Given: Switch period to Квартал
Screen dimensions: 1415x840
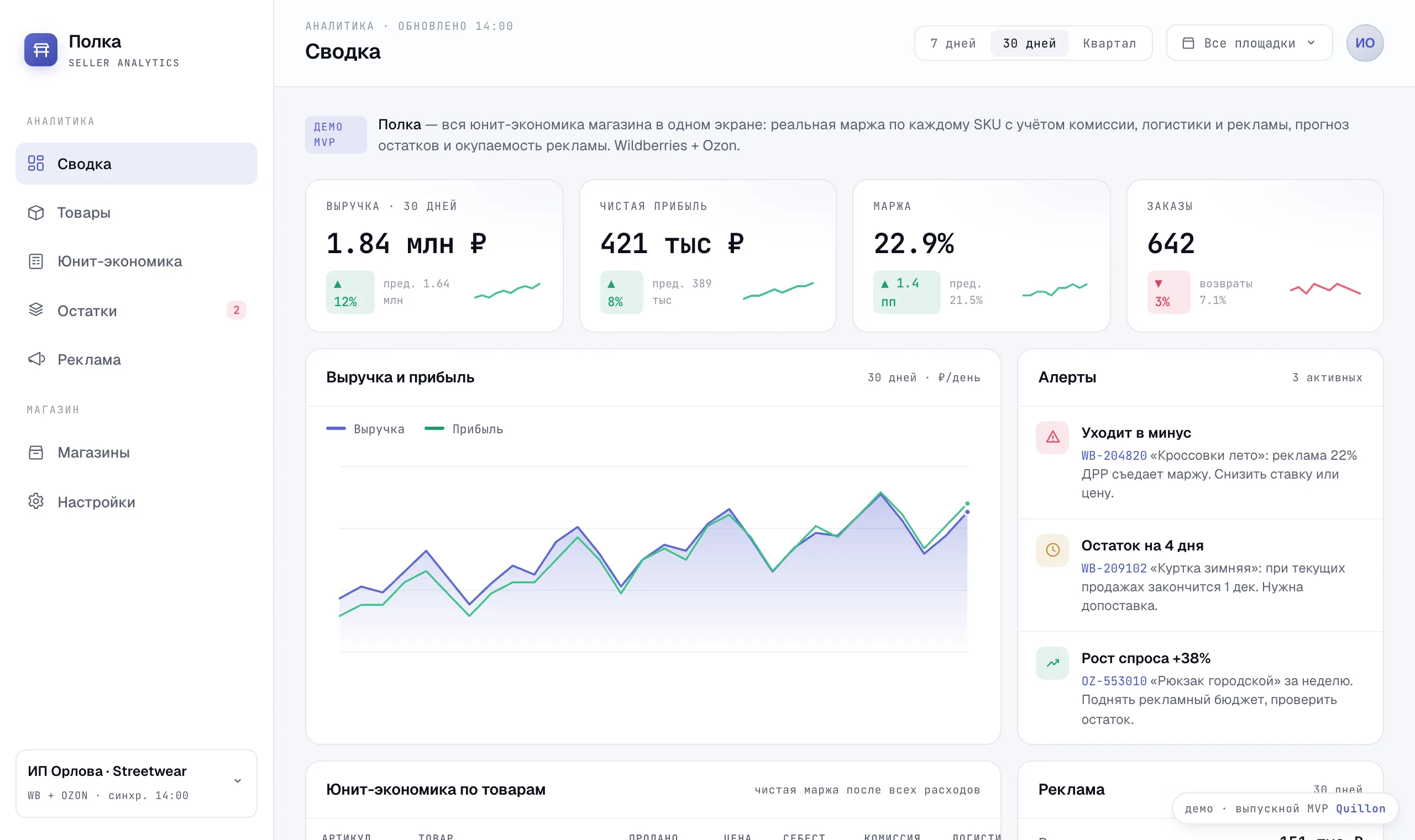Looking at the screenshot, I should [x=1109, y=44].
